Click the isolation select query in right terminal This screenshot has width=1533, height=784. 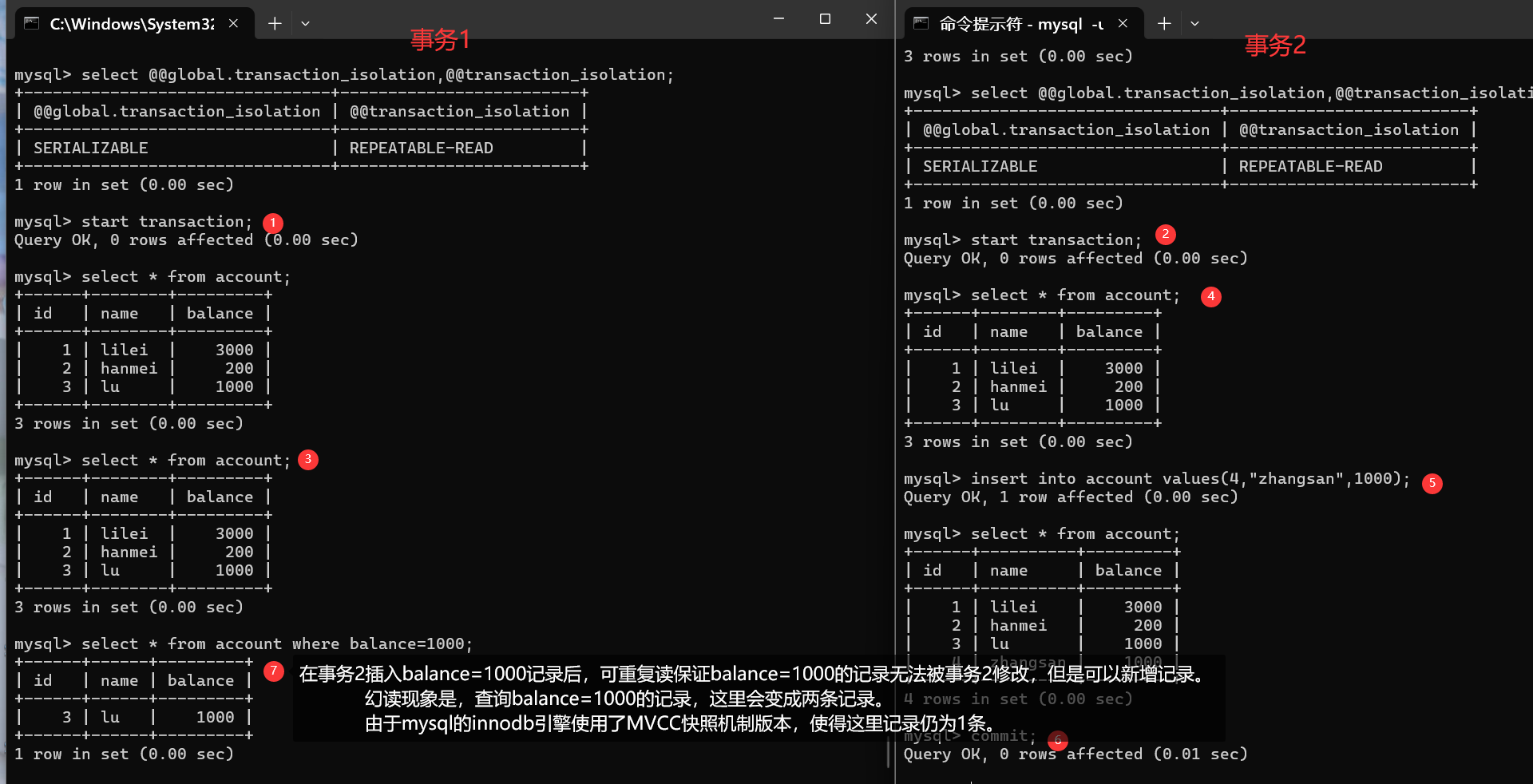point(1218,93)
